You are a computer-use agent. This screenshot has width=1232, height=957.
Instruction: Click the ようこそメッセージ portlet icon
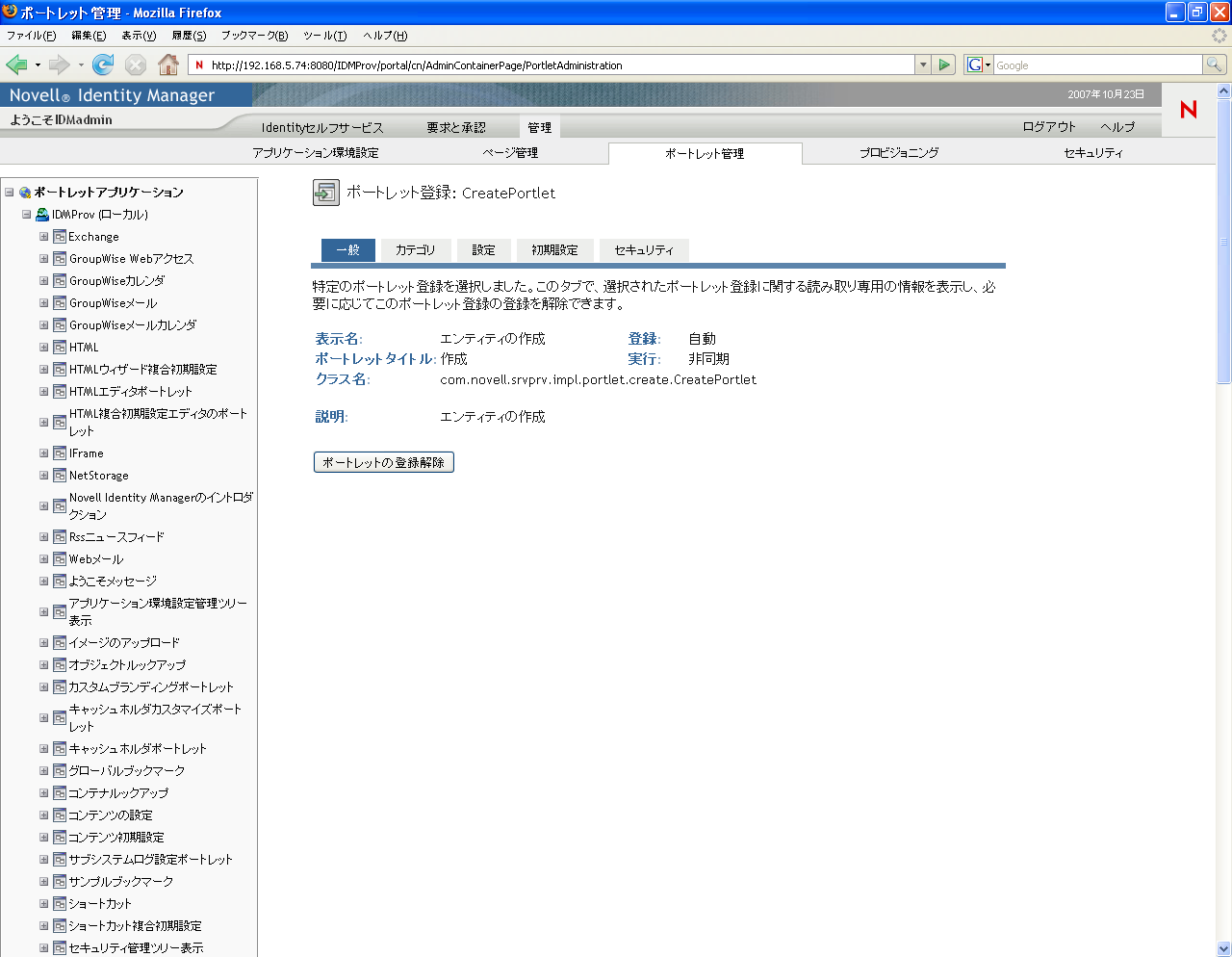60,582
